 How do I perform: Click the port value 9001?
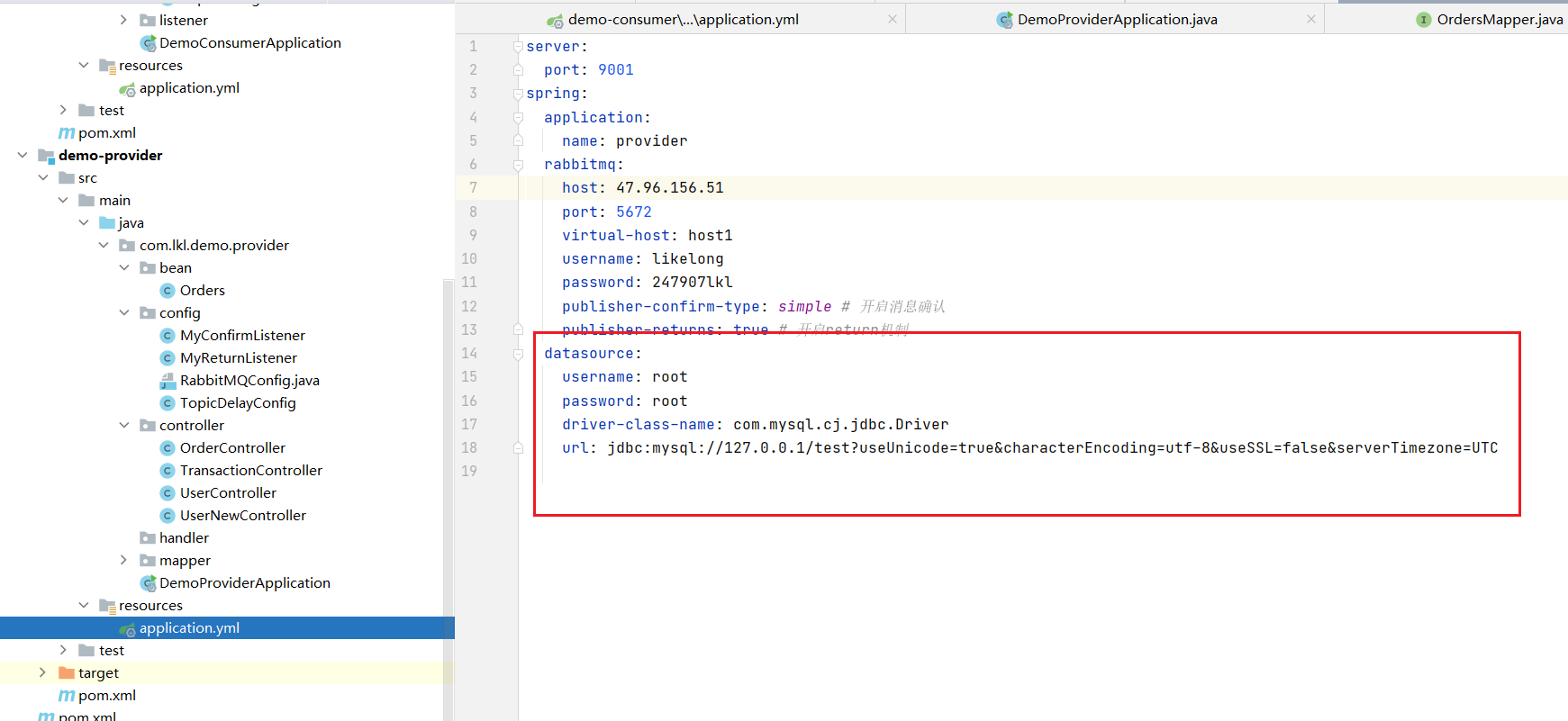(616, 70)
